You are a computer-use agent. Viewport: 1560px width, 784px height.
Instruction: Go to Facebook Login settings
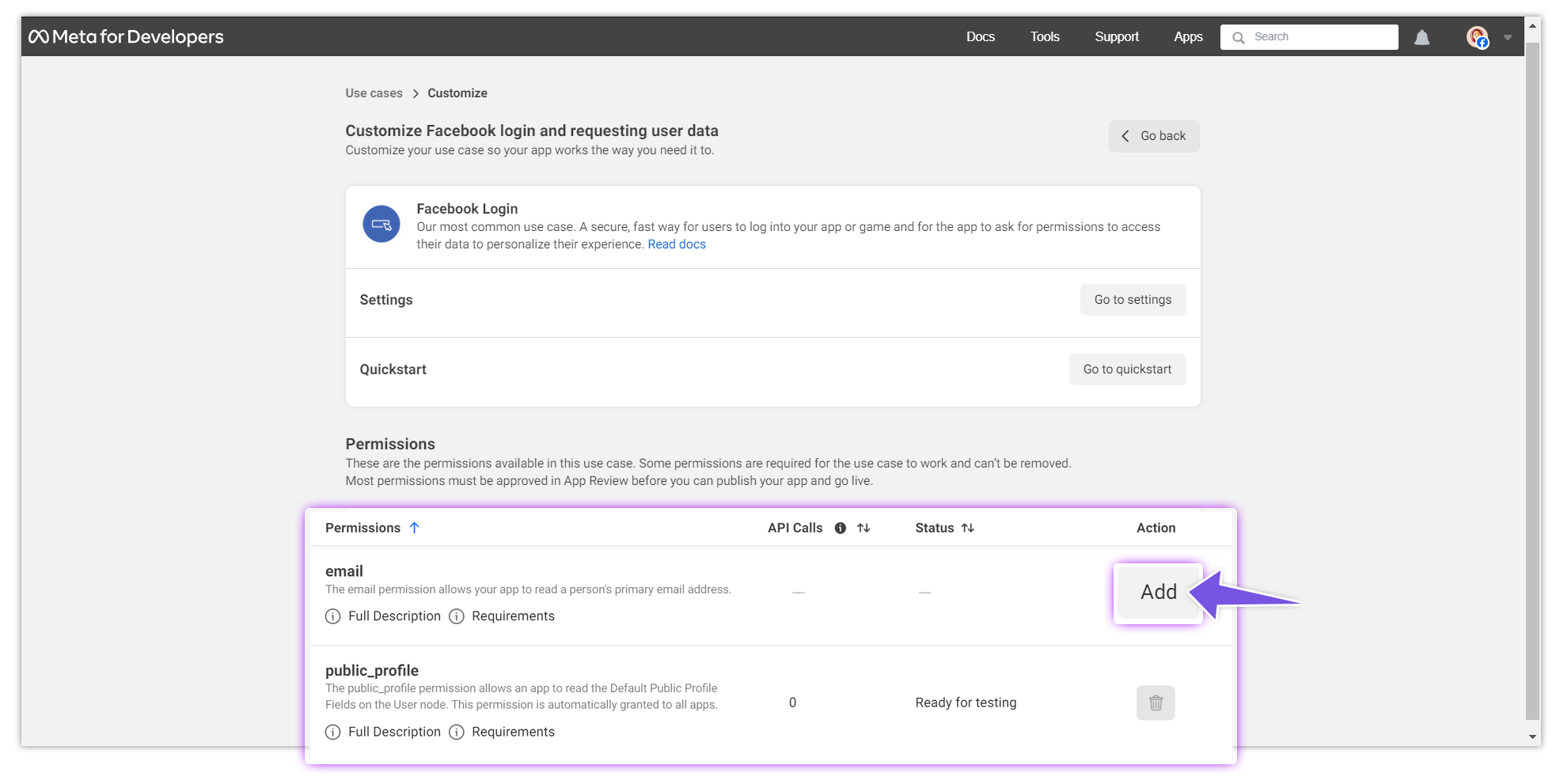(1133, 300)
